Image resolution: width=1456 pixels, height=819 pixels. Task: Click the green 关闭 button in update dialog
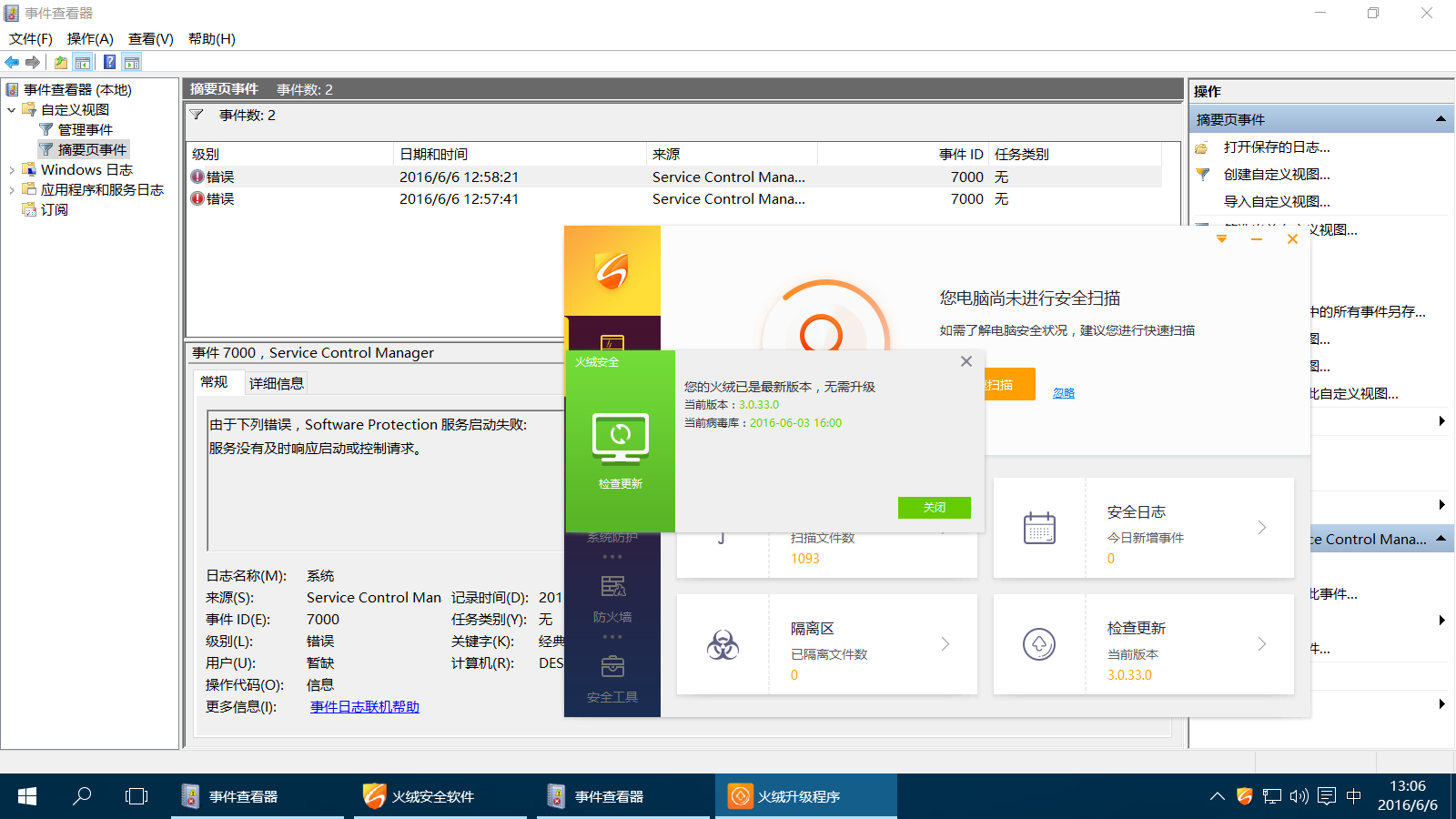point(935,507)
